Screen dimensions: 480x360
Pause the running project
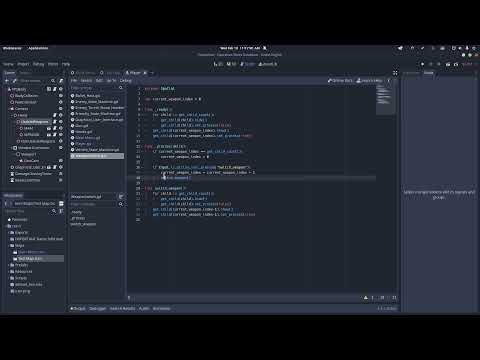coord(431,64)
